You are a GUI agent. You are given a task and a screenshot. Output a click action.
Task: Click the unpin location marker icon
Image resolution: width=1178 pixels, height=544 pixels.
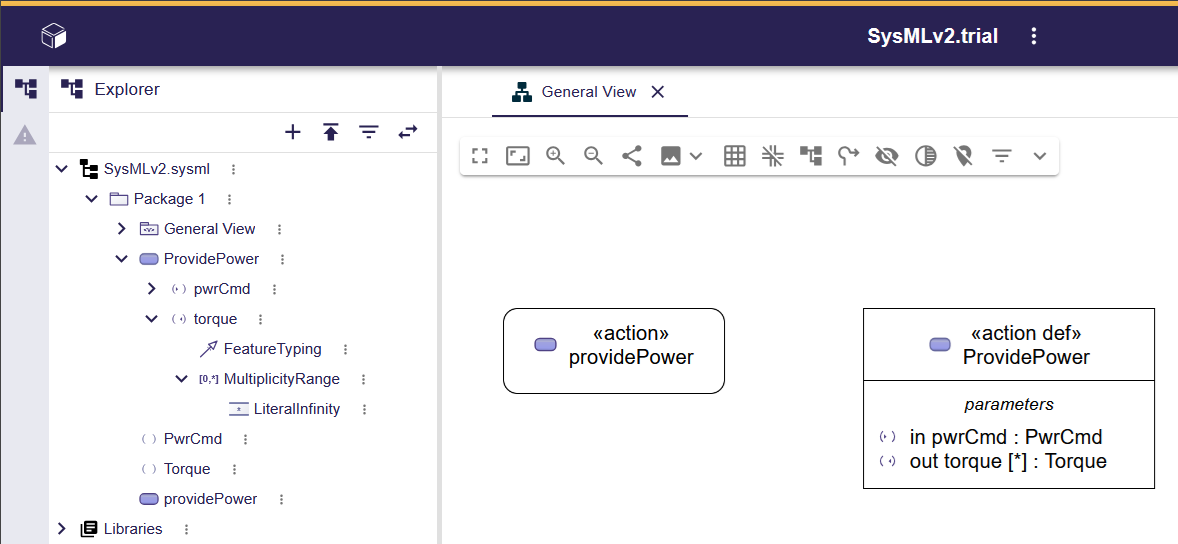pos(963,156)
